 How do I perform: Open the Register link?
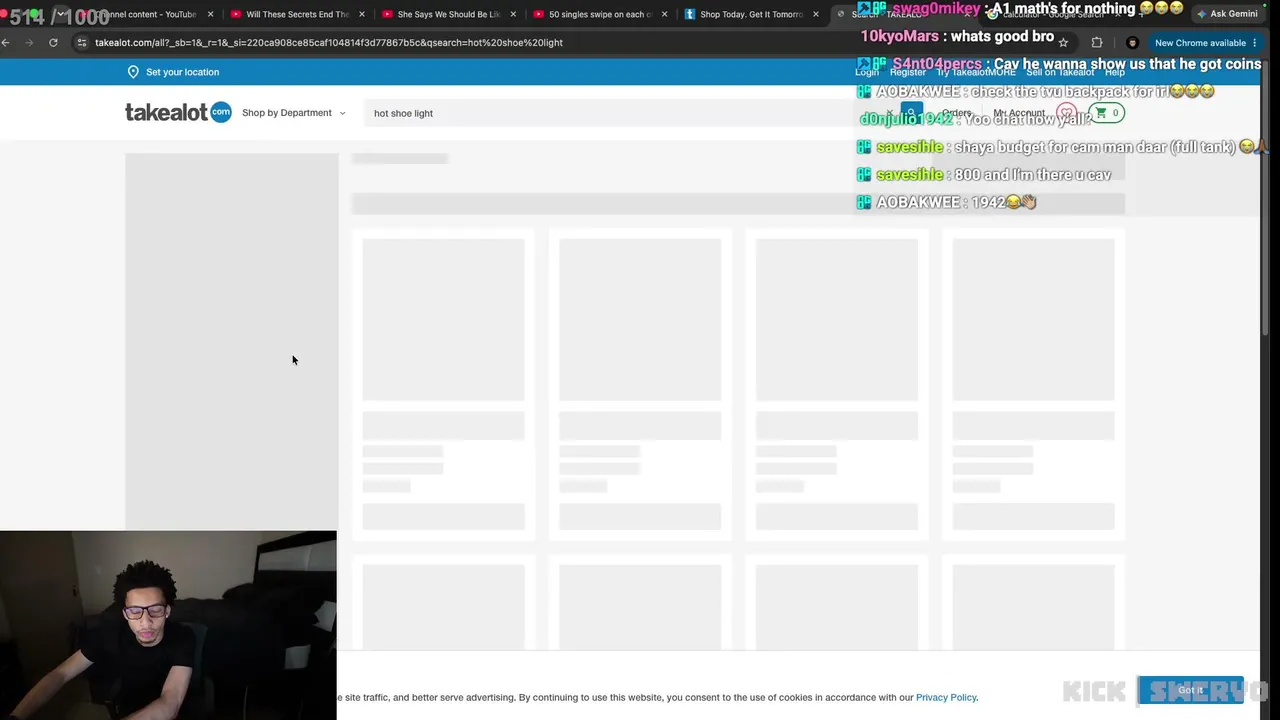(908, 72)
